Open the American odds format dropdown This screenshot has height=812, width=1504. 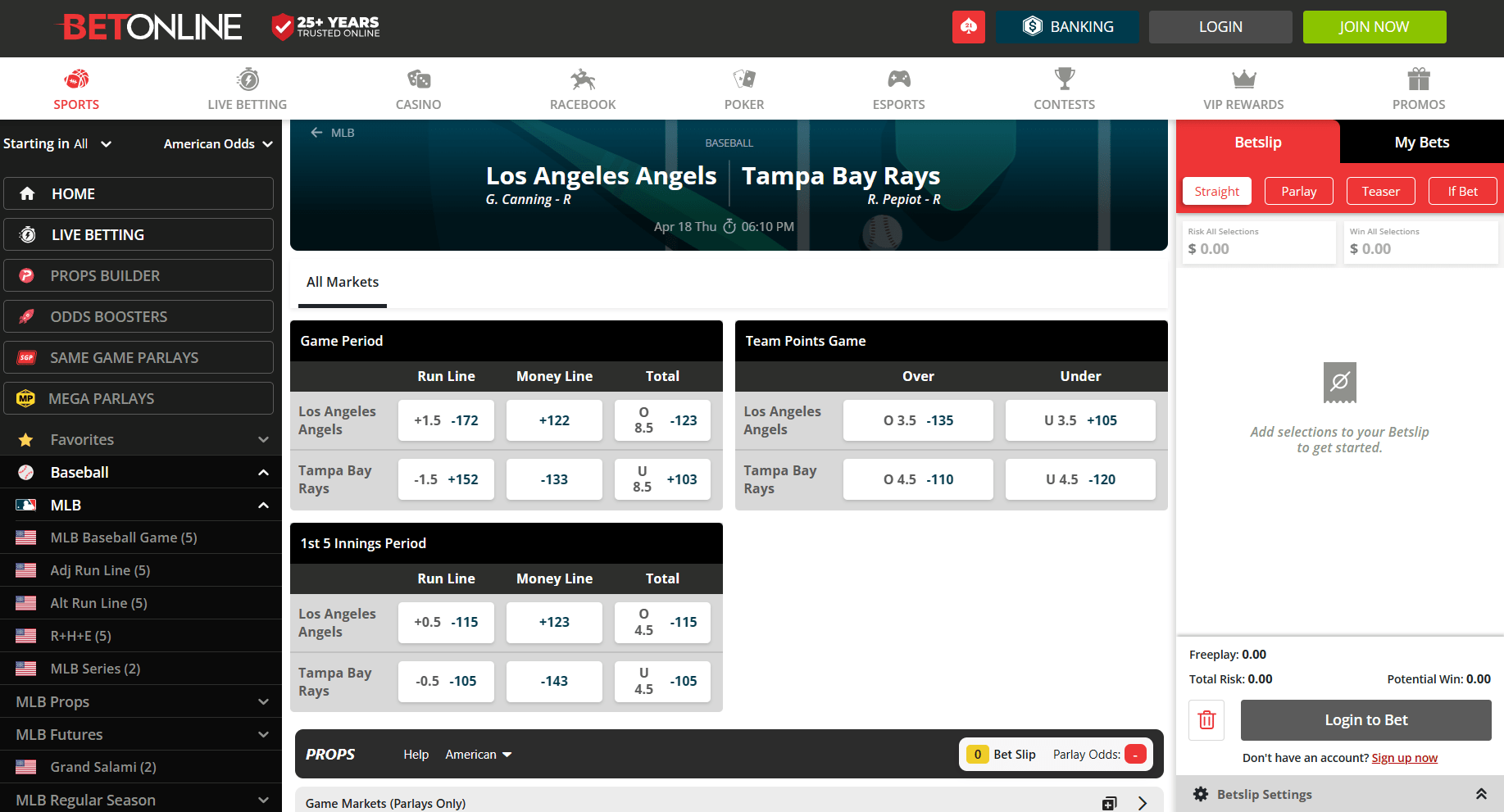(217, 143)
